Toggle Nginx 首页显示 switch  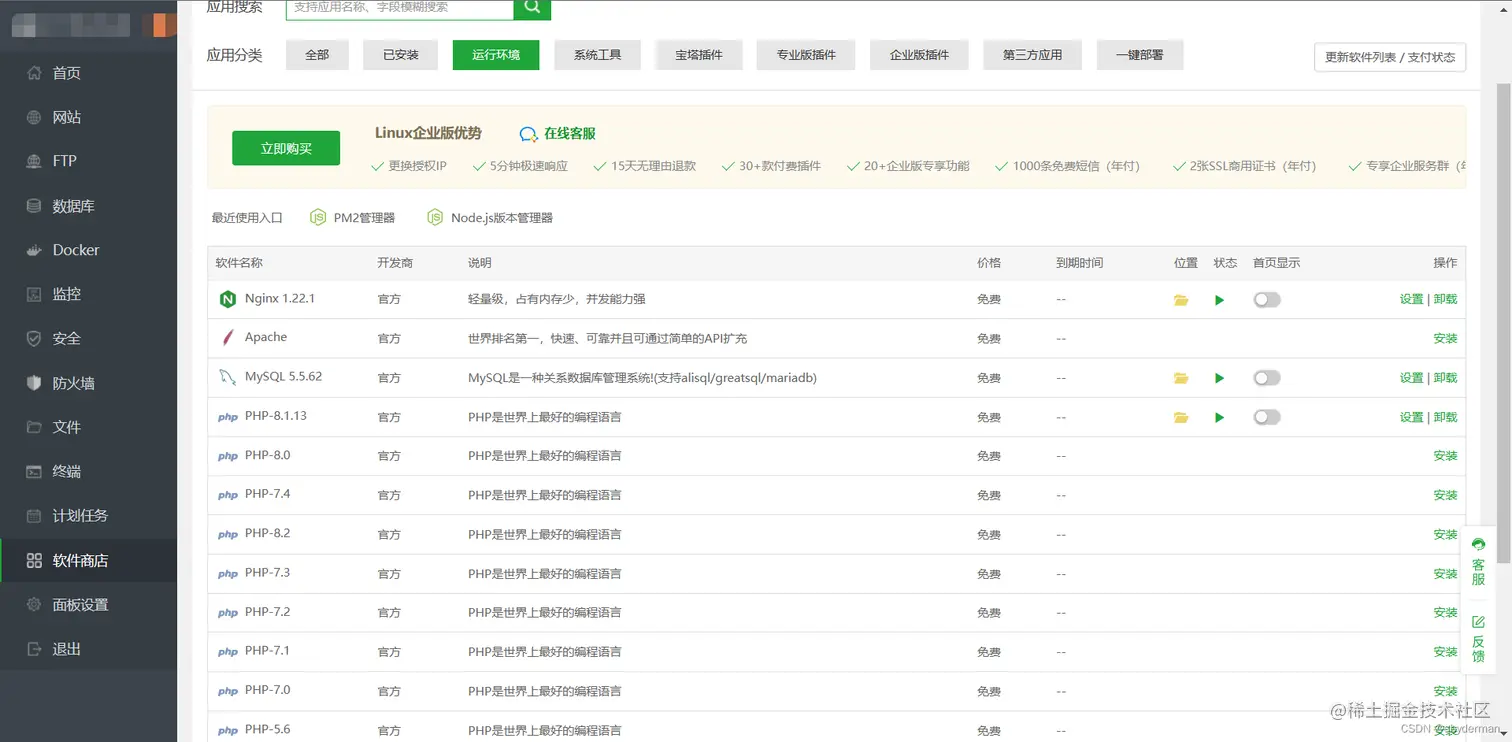[x=1267, y=300]
